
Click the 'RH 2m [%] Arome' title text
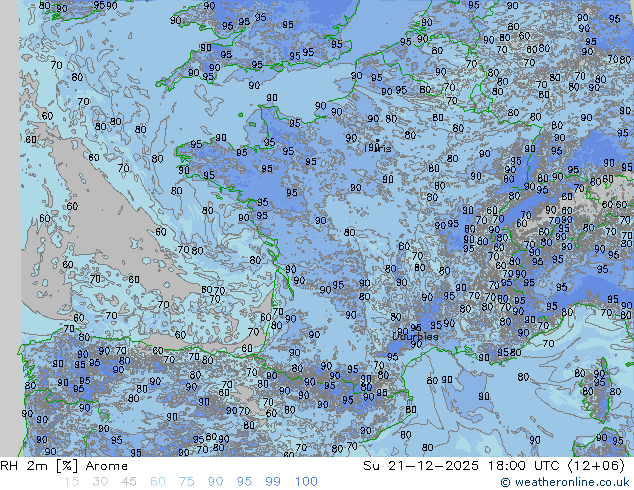64,466
